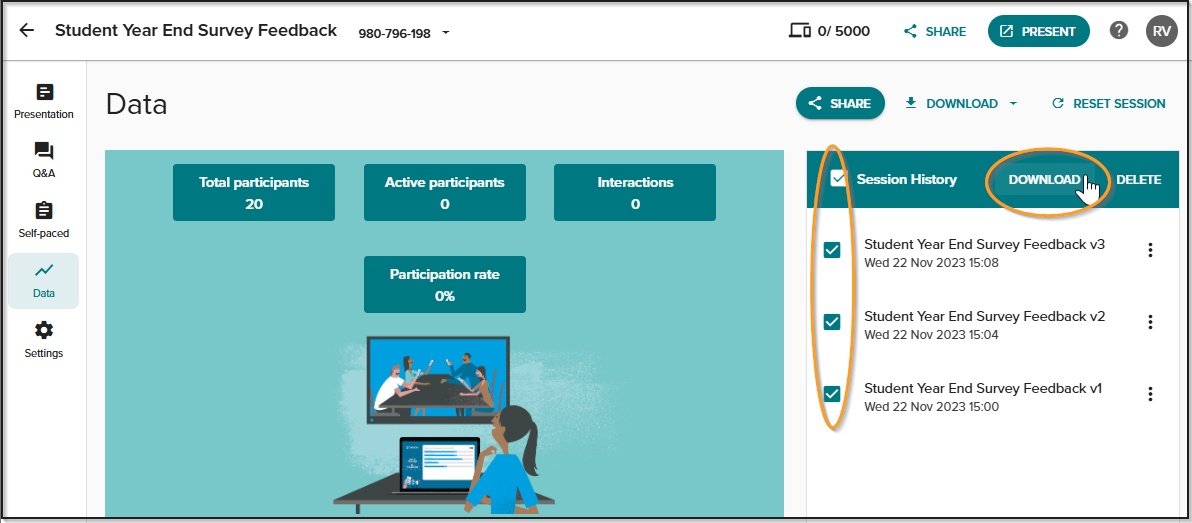Open the three-dot menu for Feedback v1
1192x523 pixels.
(1150, 394)
